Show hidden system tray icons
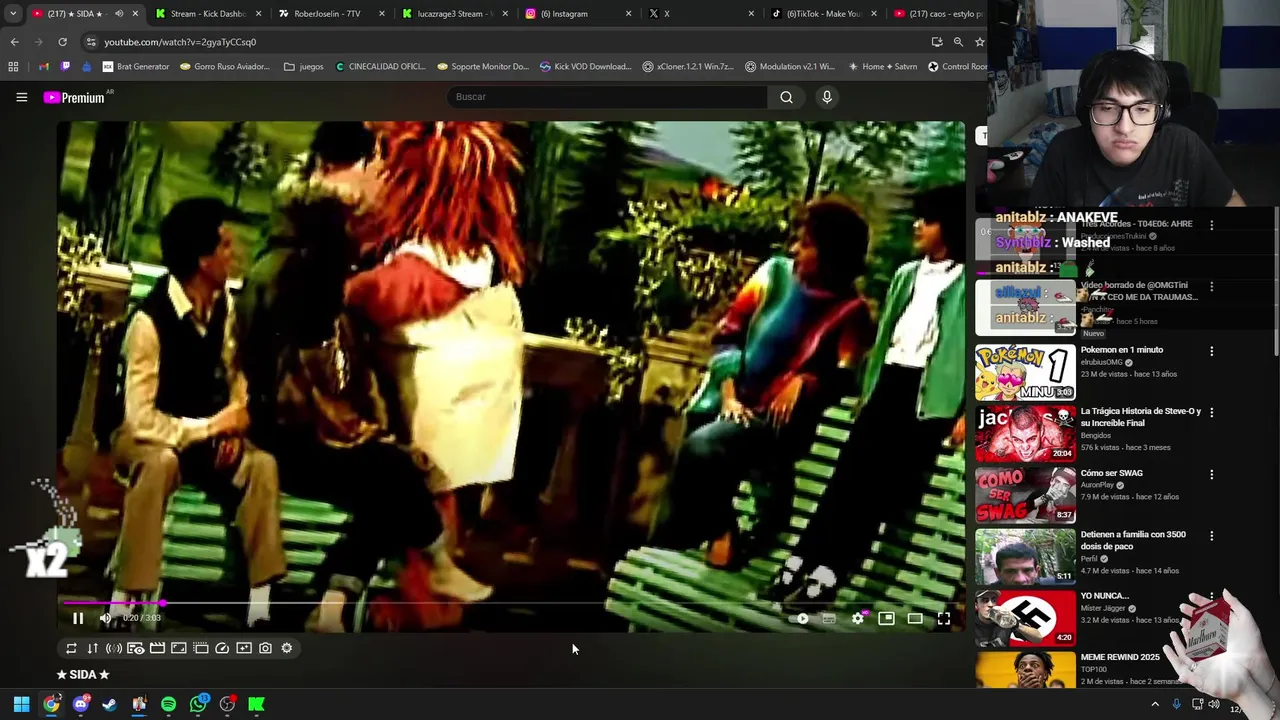Viewport: 1280px width, 720px height. point(1155,704)
